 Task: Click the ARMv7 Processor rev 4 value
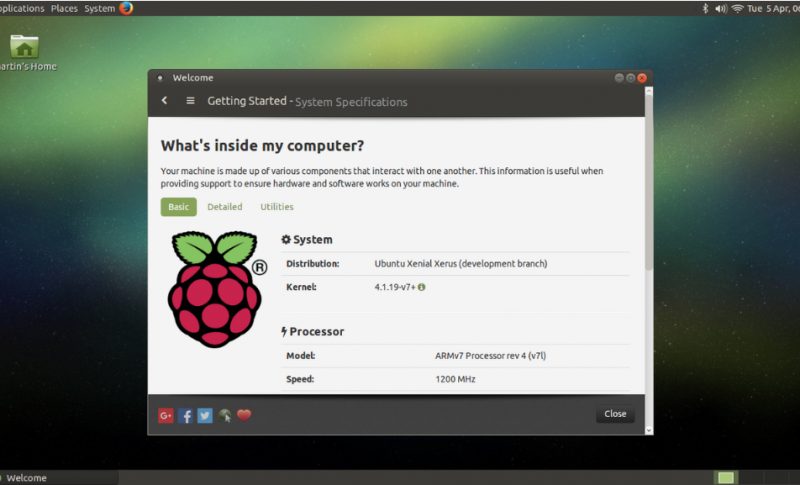coord(490,355)
